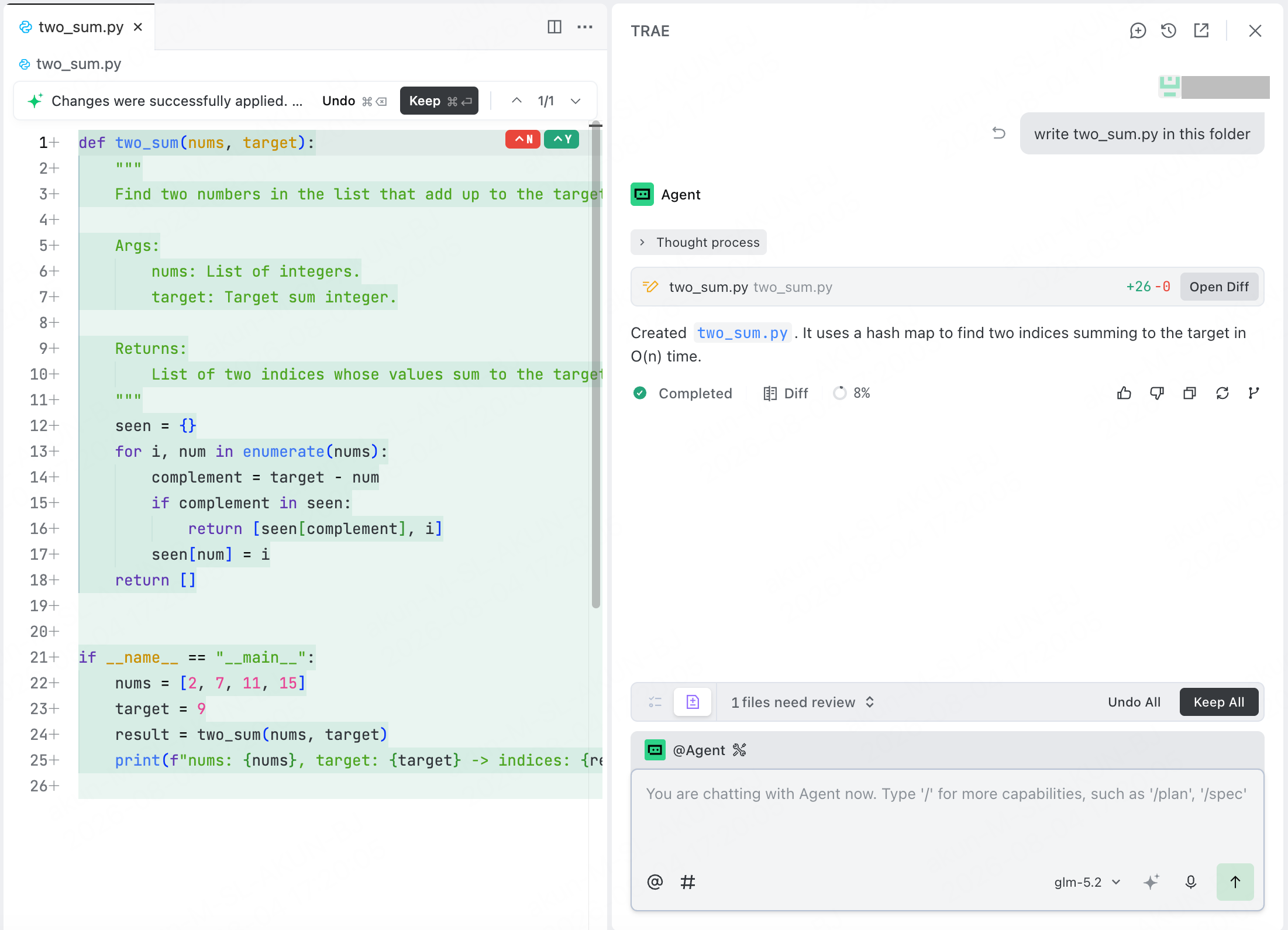Screen dimensions: 1288x930
Task: Go to next change with down chevron
Action: click(x=576, y=101)
